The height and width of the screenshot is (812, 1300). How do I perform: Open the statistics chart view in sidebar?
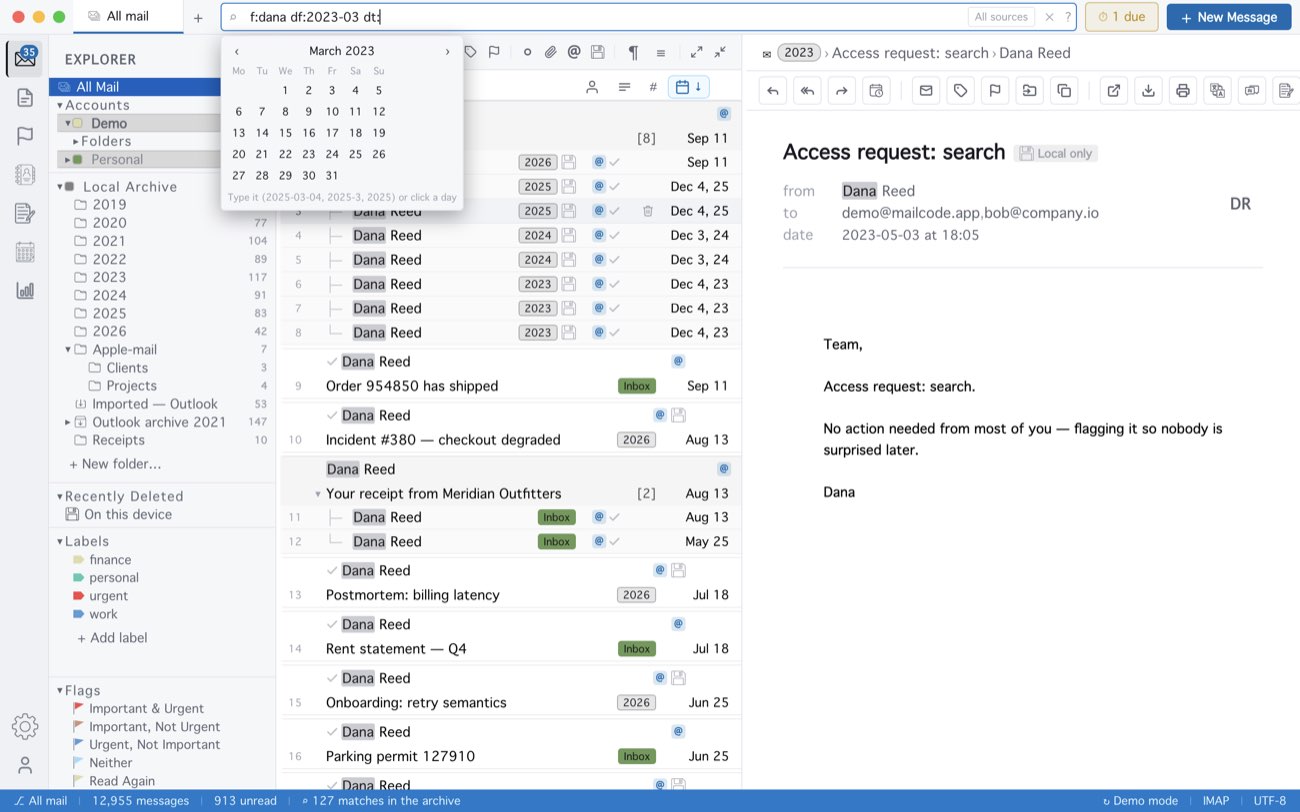25,290
